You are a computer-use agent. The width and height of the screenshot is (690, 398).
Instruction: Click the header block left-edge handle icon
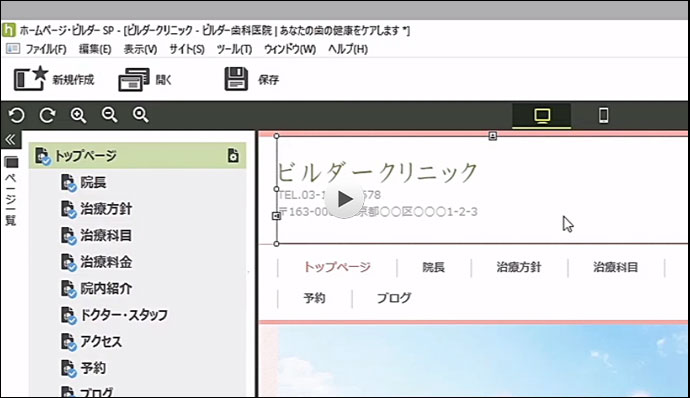(276, 216)
